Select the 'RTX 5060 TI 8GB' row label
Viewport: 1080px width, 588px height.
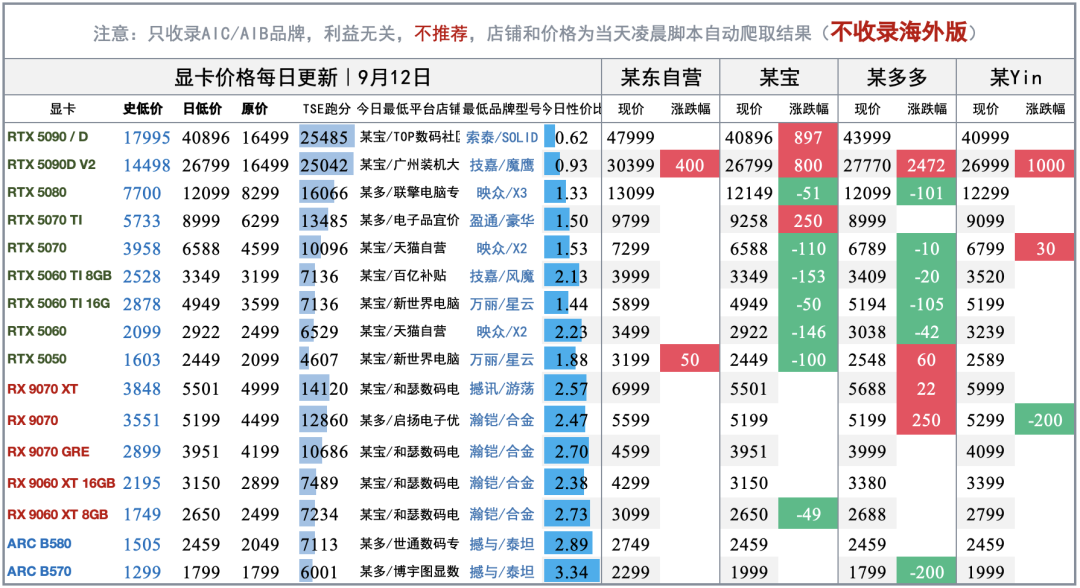tap(59, 275)
